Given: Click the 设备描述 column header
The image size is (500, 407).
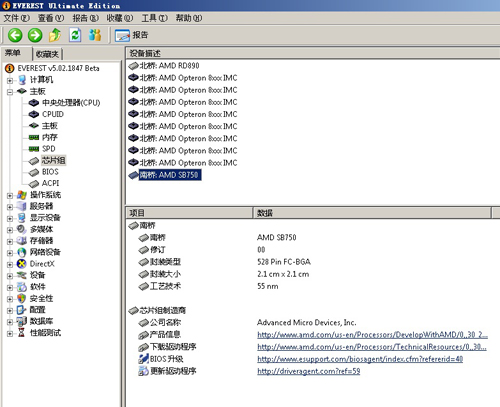Looking at the screenshot, I should point(313,53).
